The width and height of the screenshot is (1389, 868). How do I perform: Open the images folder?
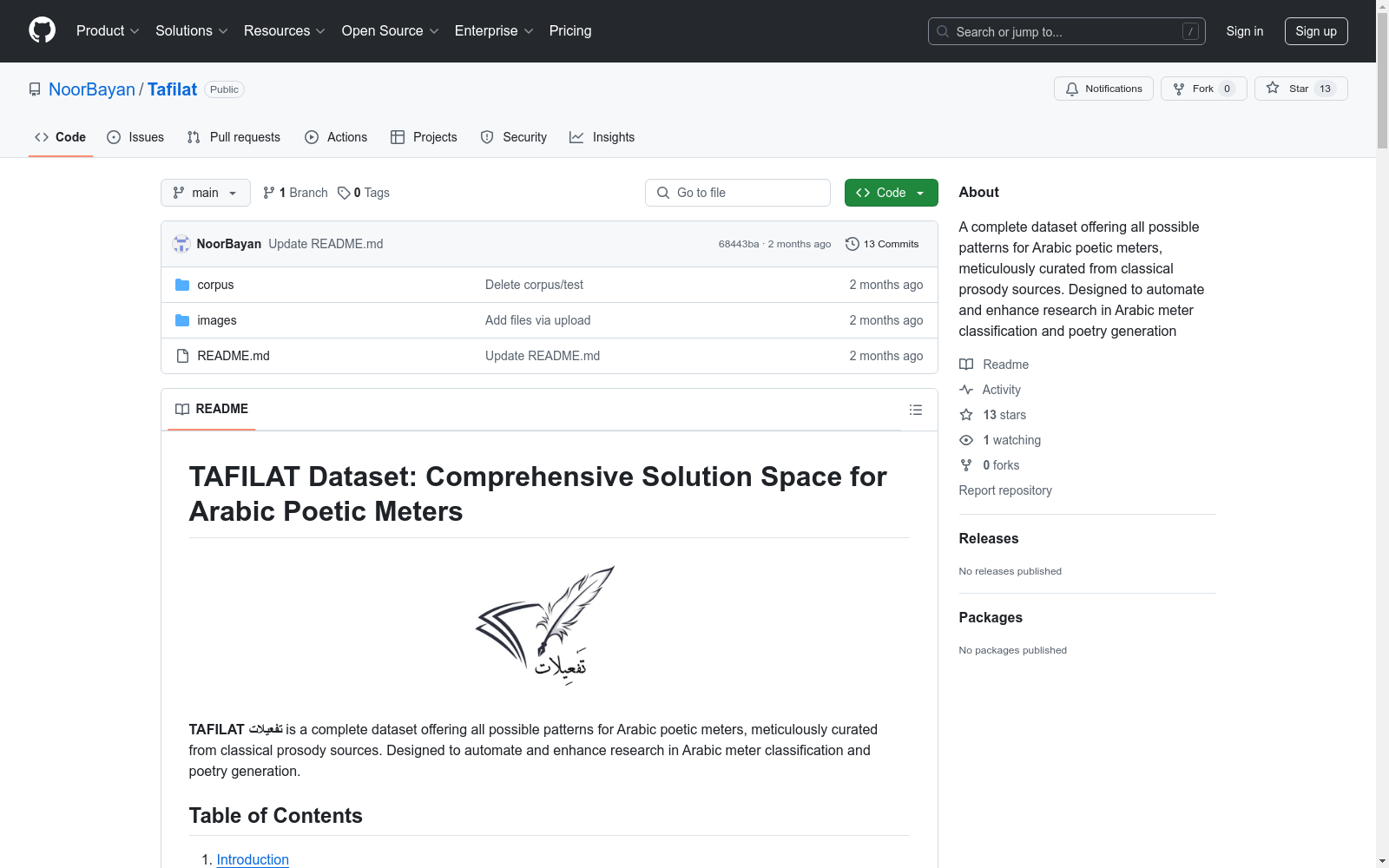pyautogui.click(x=217, y=320)
